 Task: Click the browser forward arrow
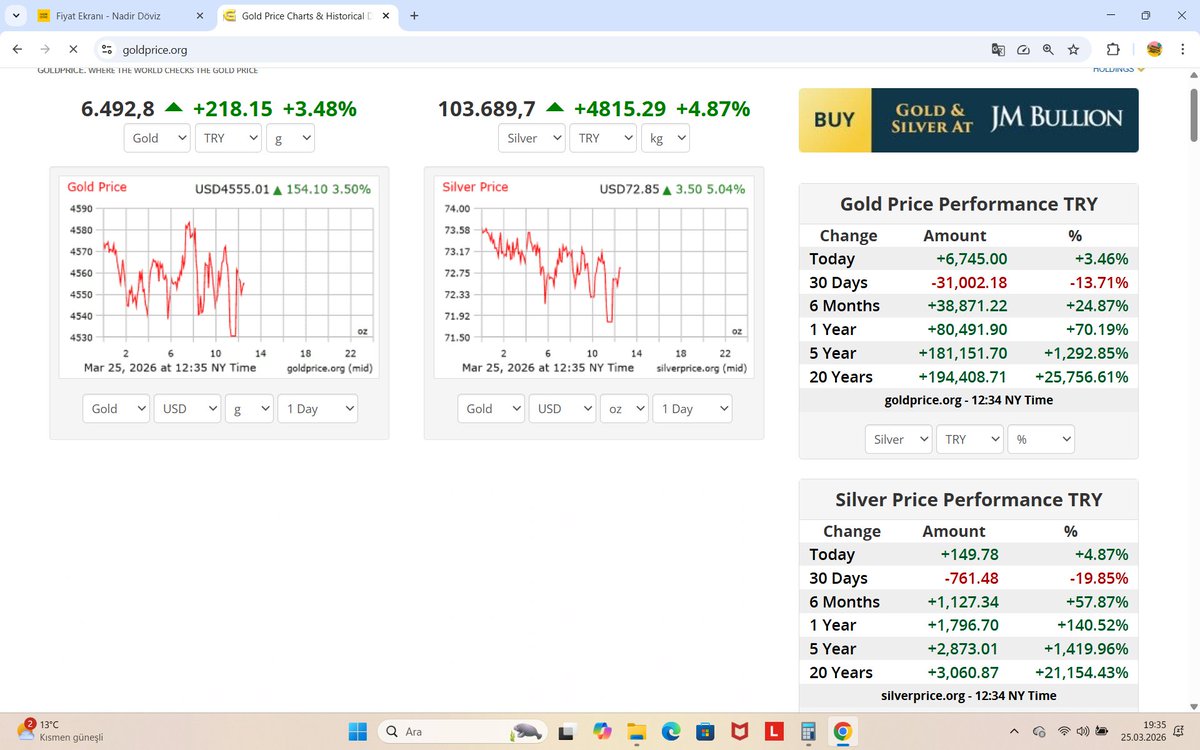point(46,49)
